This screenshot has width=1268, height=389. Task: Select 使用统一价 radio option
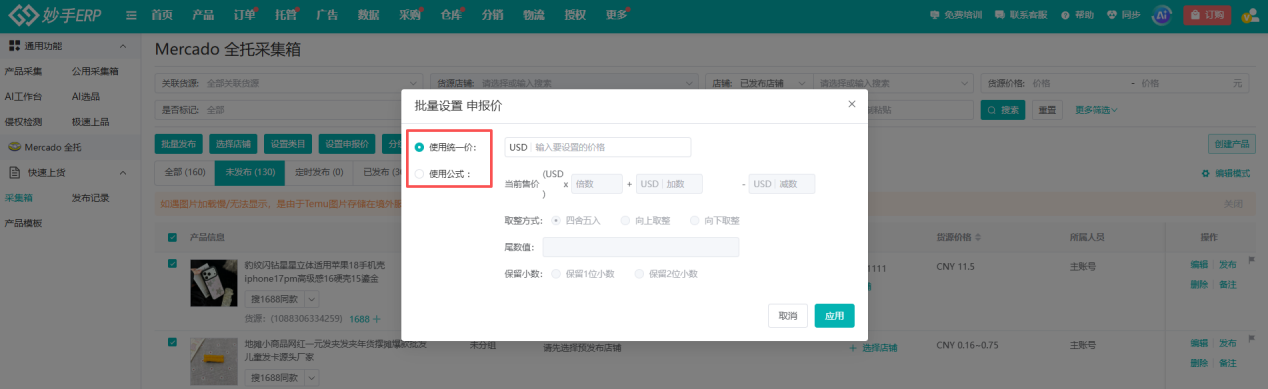pyautogui.click(x=419, y=147)
